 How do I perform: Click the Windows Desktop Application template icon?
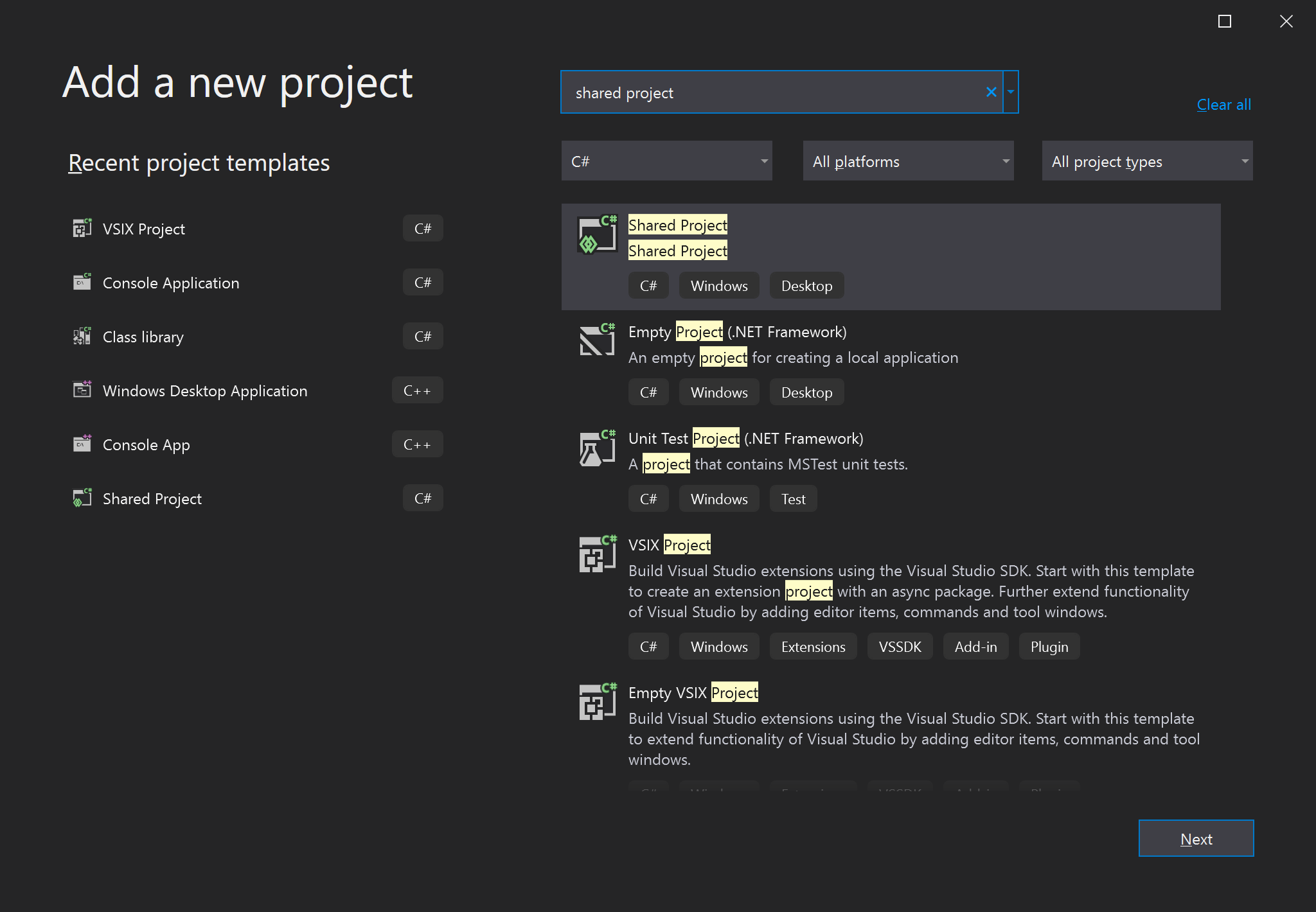(x=82, y=390)
